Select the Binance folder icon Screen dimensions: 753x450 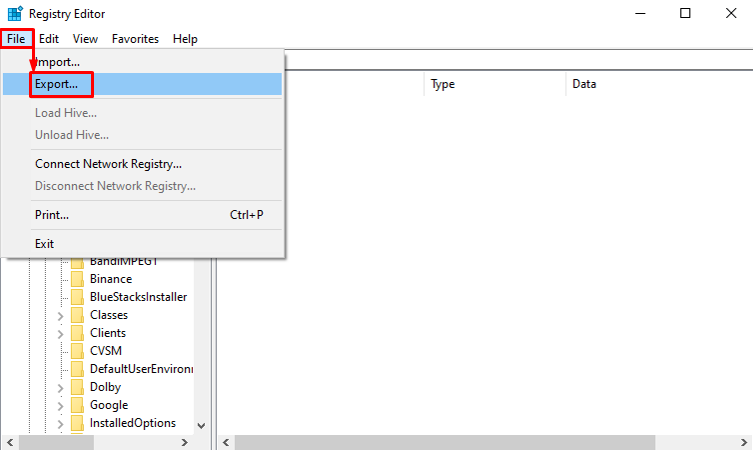(x=77, y=279)
